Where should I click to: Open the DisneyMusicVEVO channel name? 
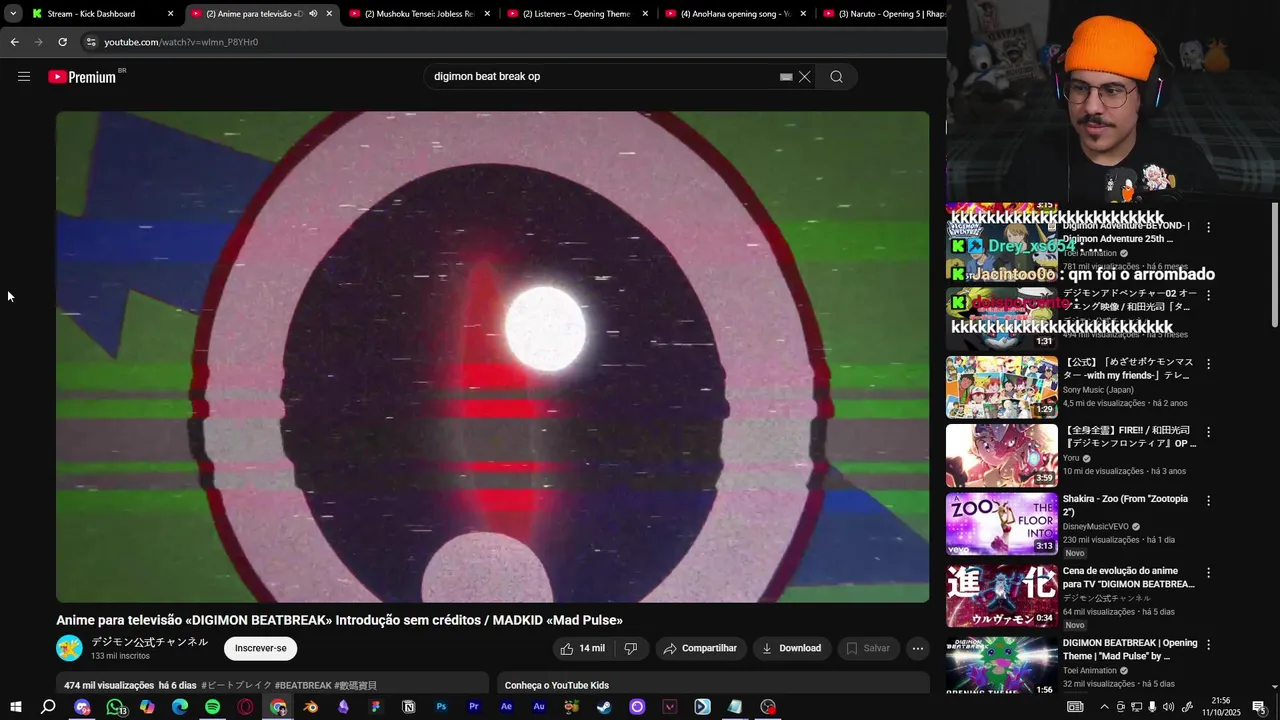point(1095,526)
